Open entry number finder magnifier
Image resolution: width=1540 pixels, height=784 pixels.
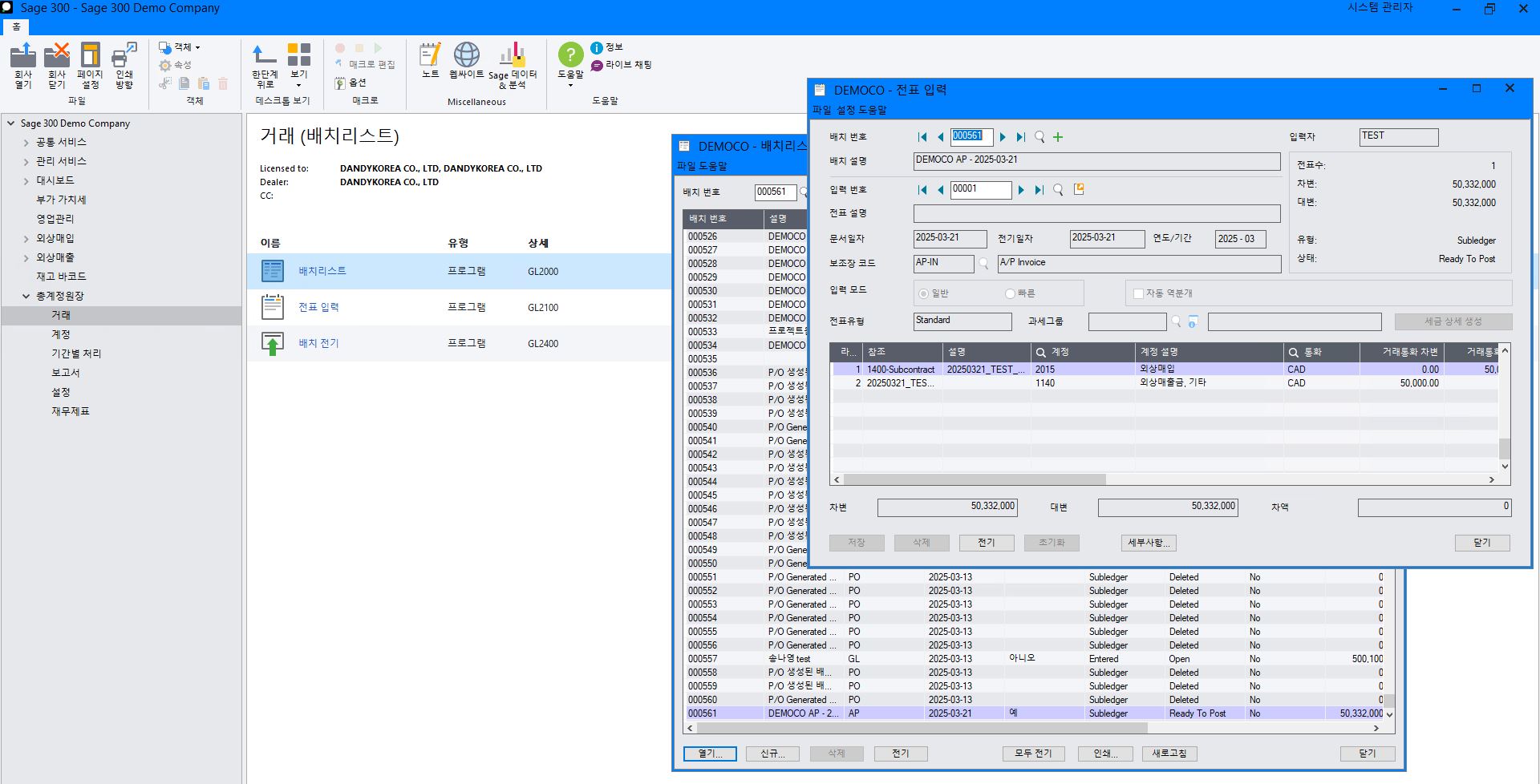(x=1058, y=190)
